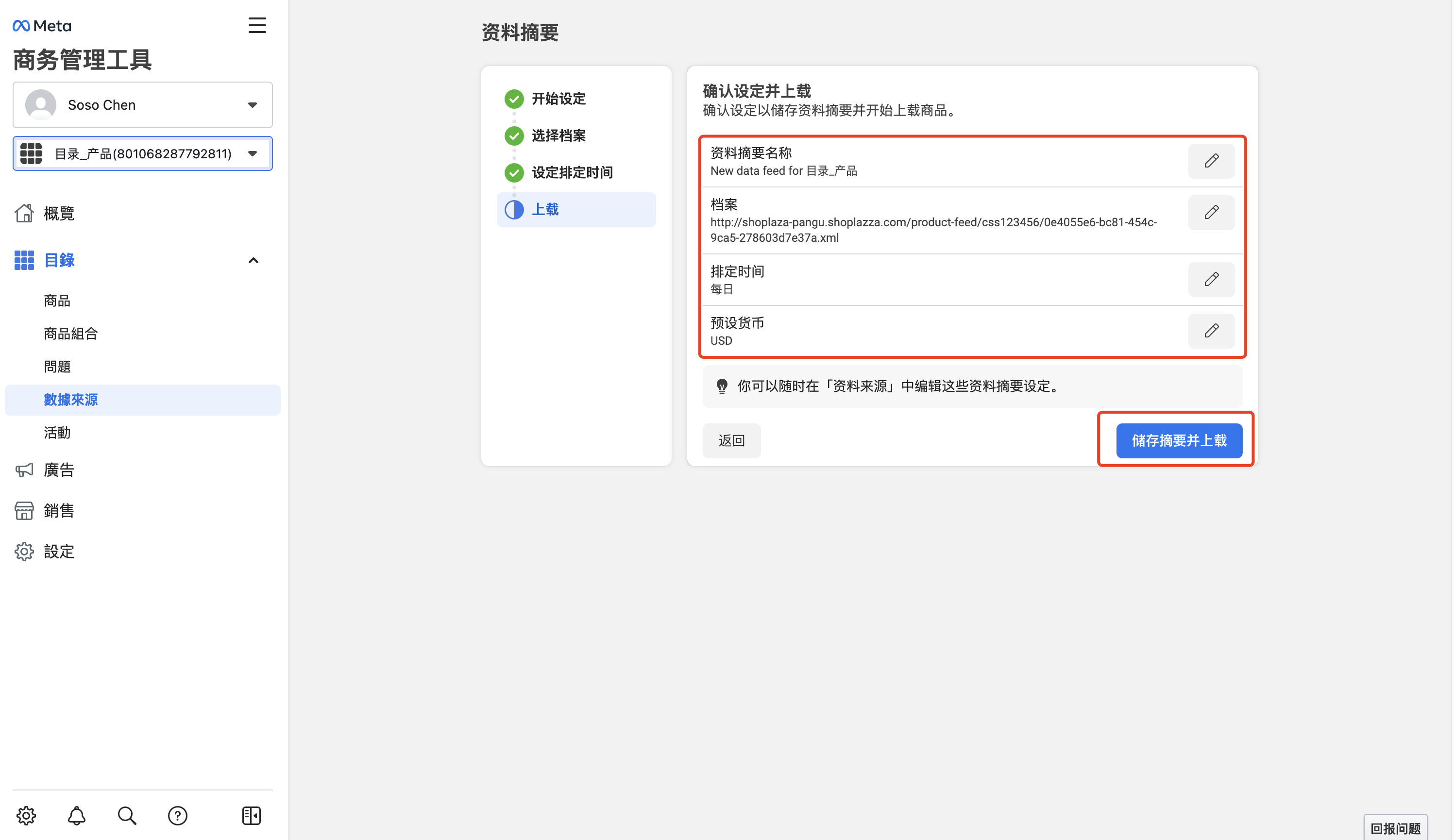Edit 档案 URL with pencil icon
Screen dimensions: 1454x840
[1212, 212]
